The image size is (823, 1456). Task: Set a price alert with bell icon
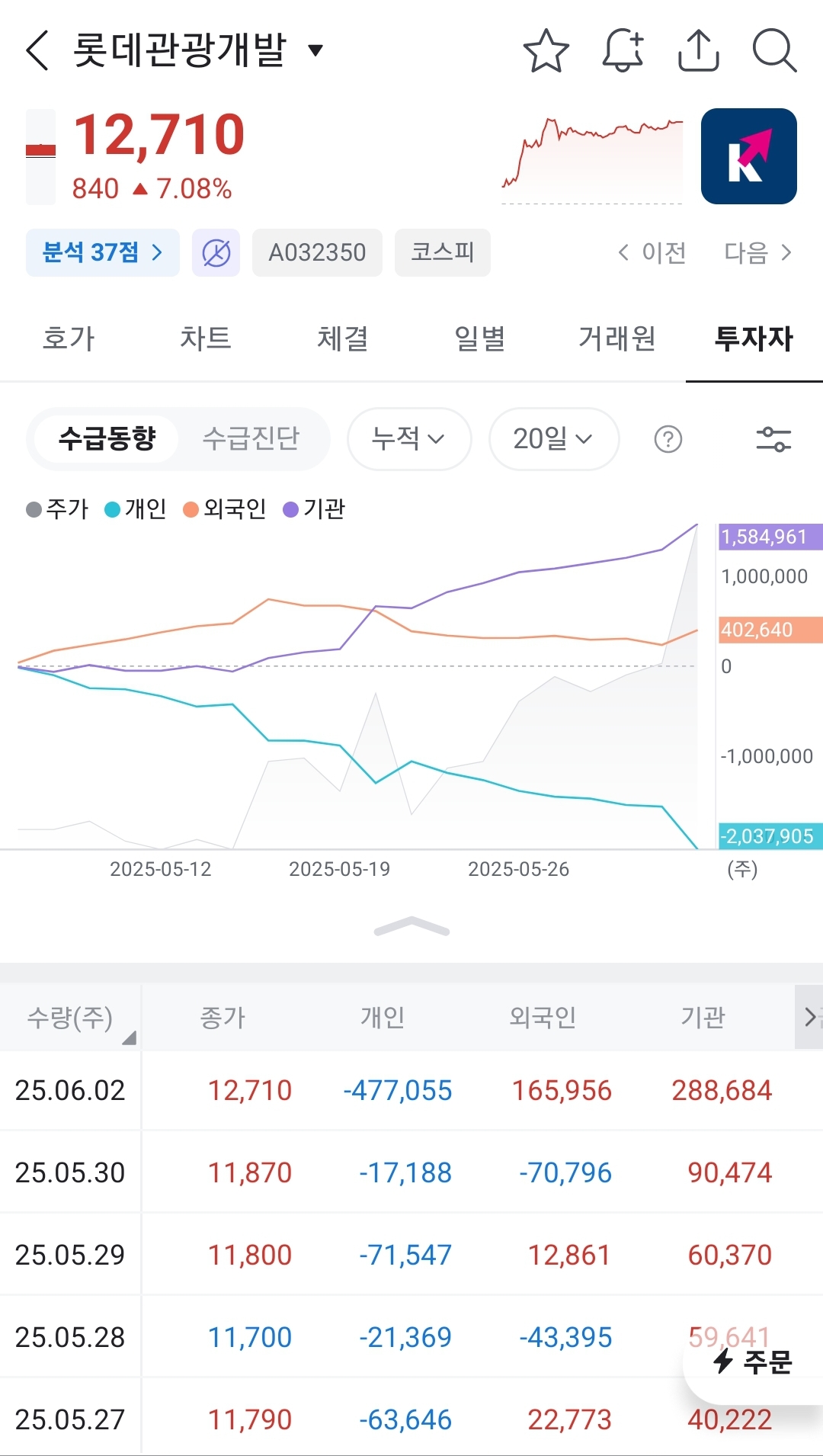click(x=623, y=50)
